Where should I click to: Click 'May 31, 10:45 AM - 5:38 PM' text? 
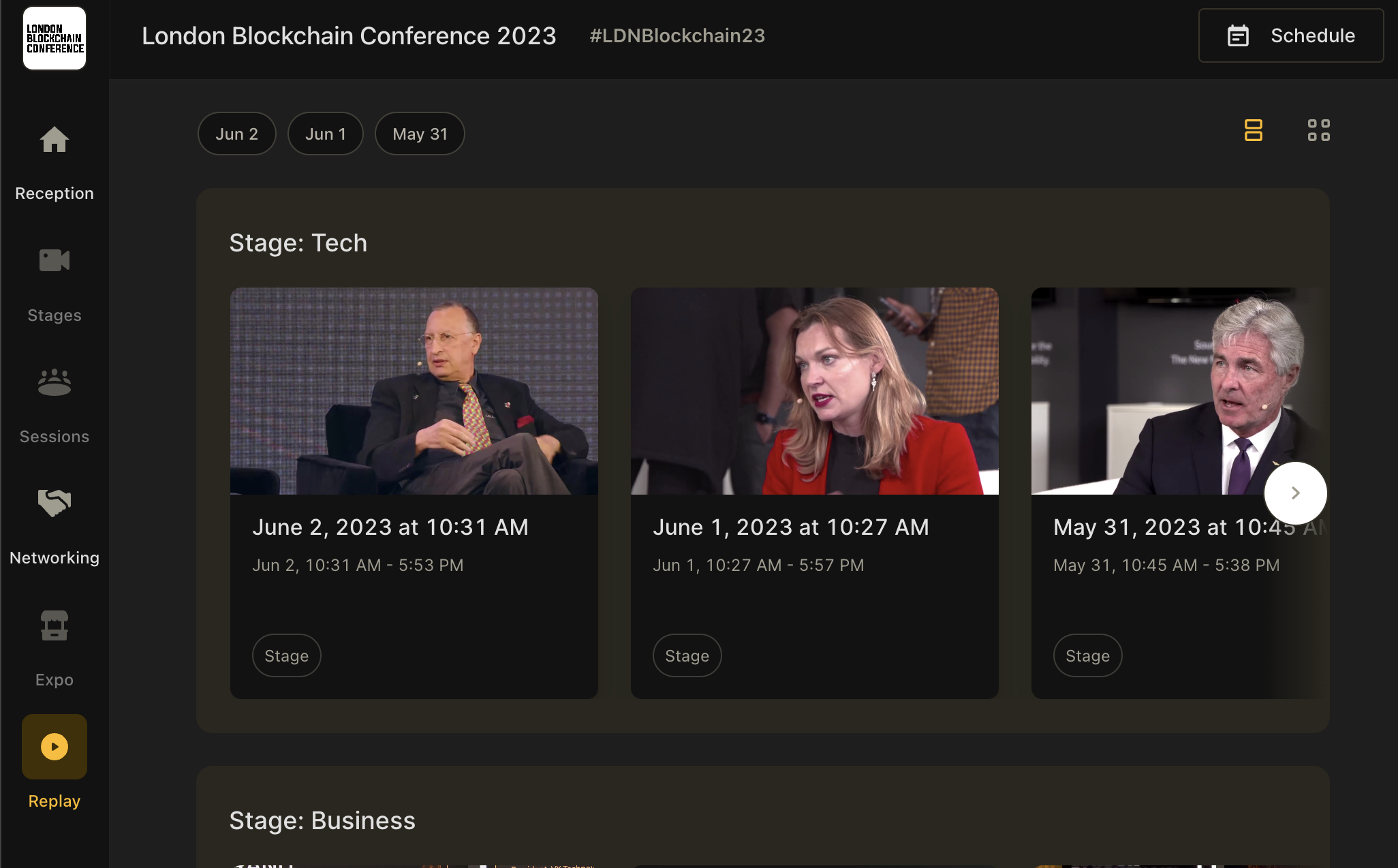click(x=1166, y=565)
